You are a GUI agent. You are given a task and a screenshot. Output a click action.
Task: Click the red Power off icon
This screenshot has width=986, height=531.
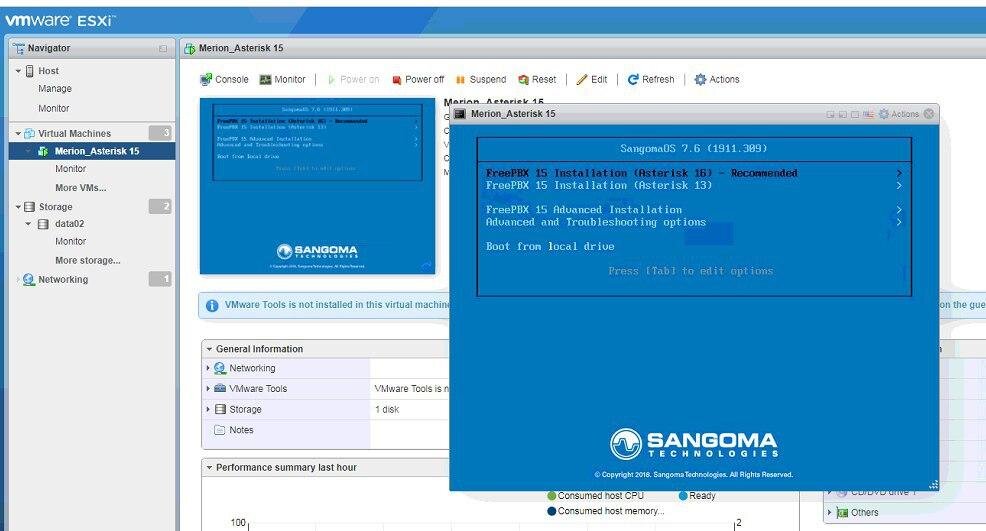point(397,80)
